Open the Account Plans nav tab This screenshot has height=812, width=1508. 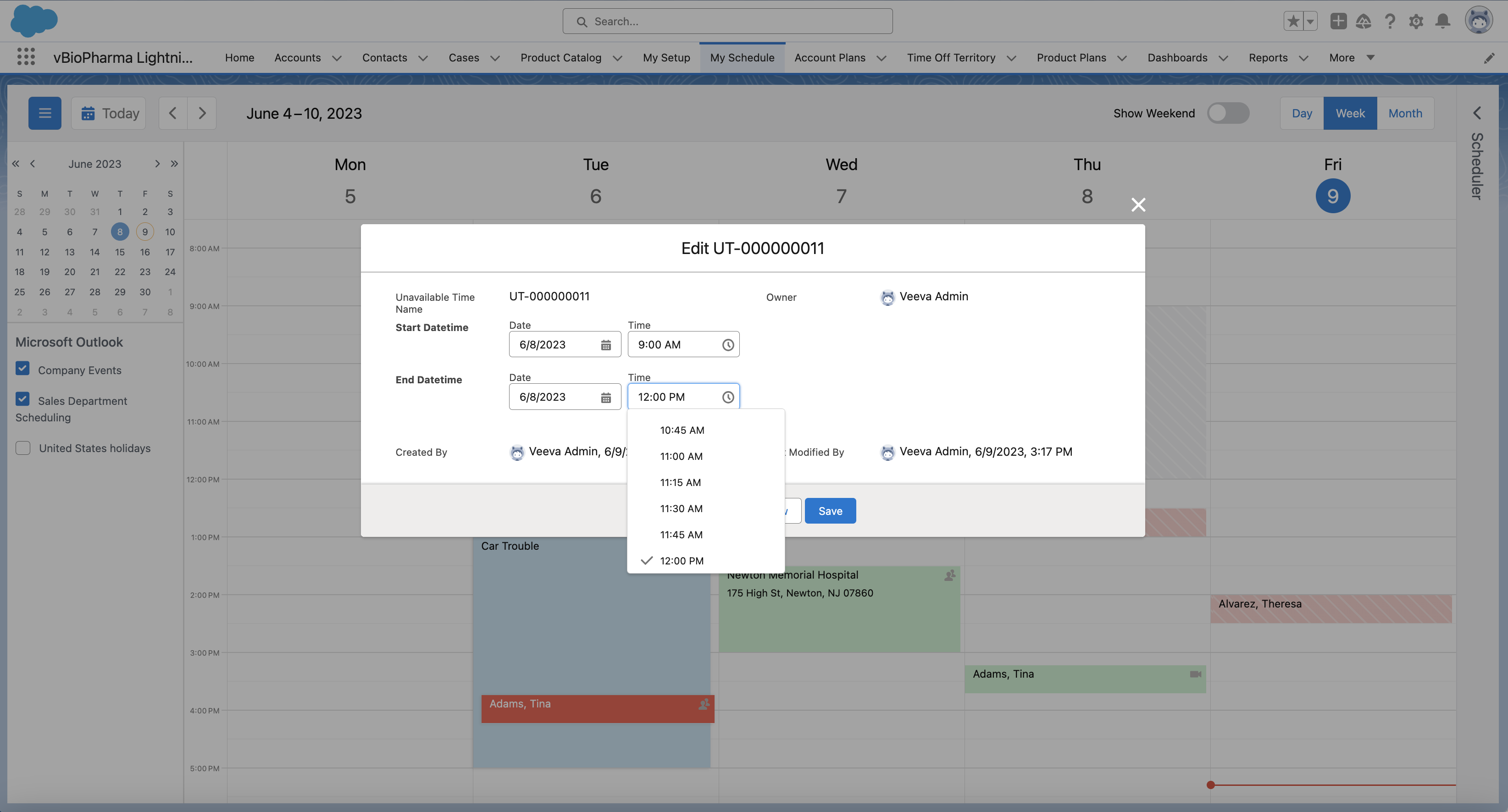(x=830, y=57)
